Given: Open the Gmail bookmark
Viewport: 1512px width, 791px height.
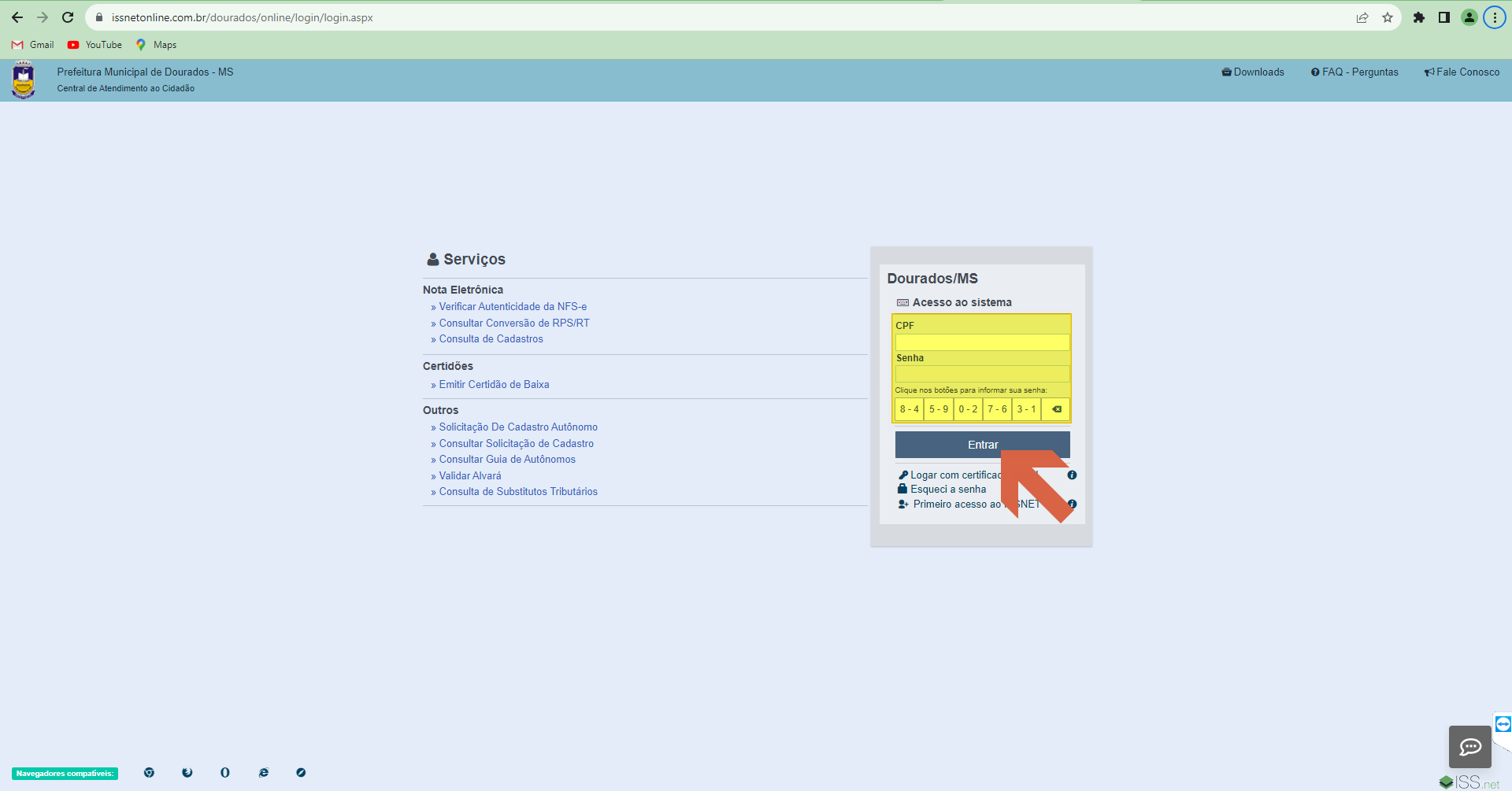Looking at the screenshot, I should [33, 45].
